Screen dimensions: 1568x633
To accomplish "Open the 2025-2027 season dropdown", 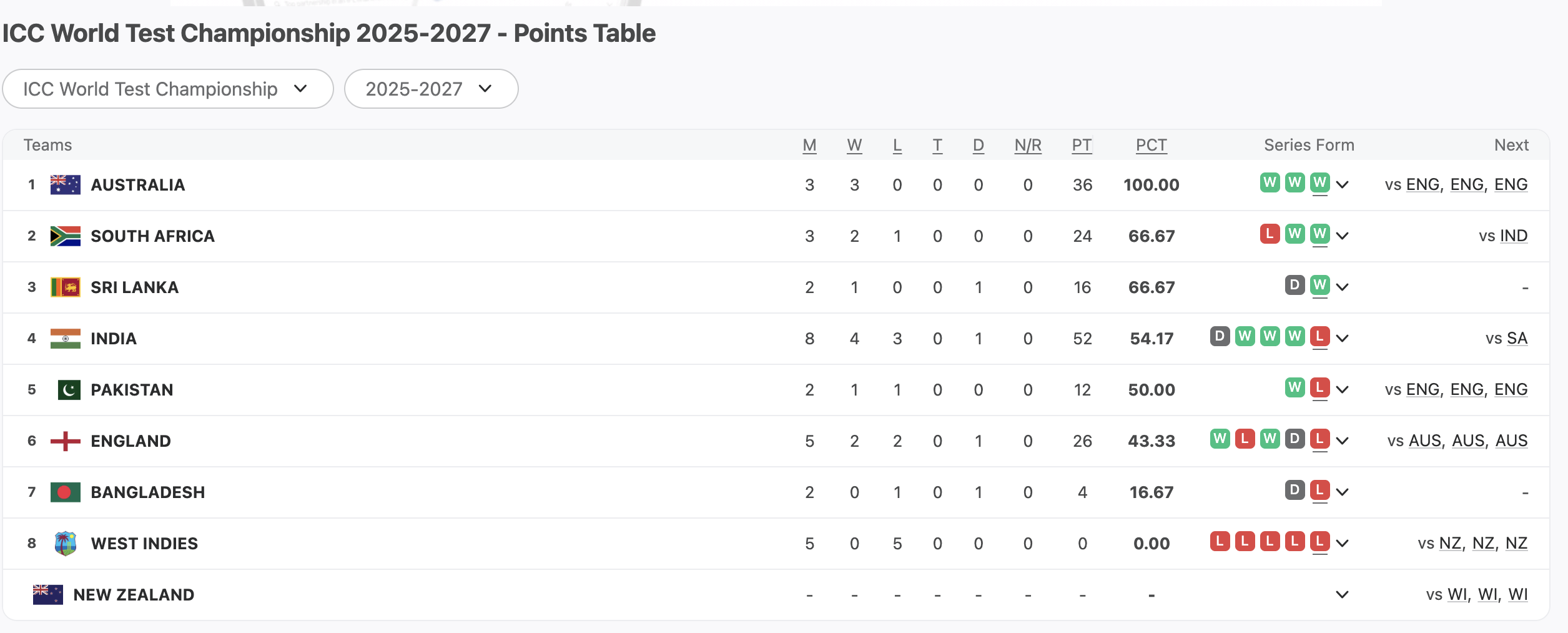I will point(431,89).
